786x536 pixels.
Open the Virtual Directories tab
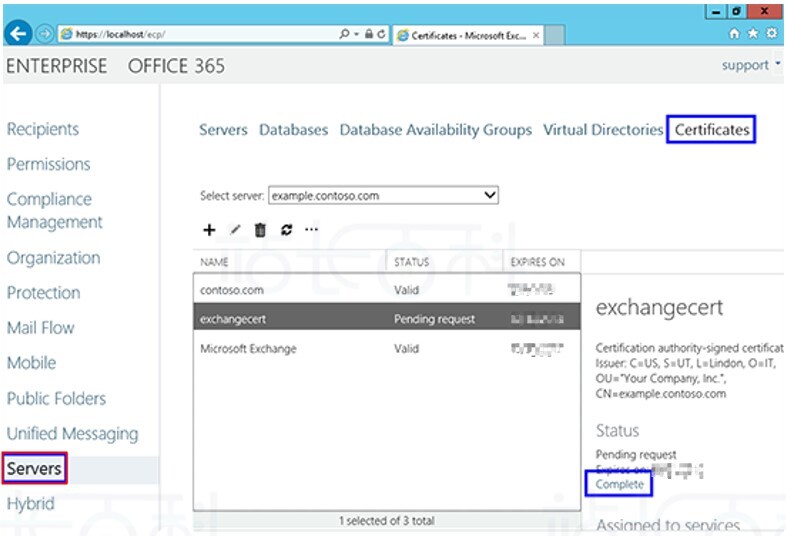603,130
